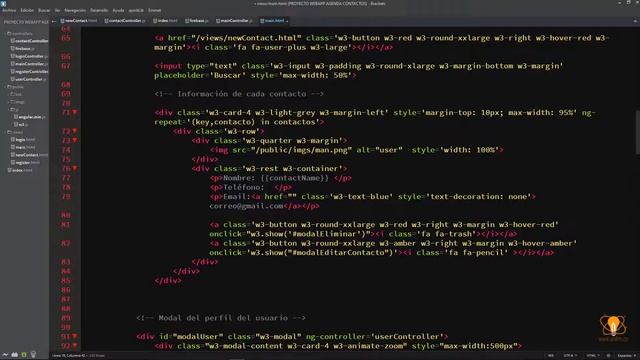Open registerController.js in the file tree
The width and height of the screenshot is (640, 360).
[x=29, y=71]
